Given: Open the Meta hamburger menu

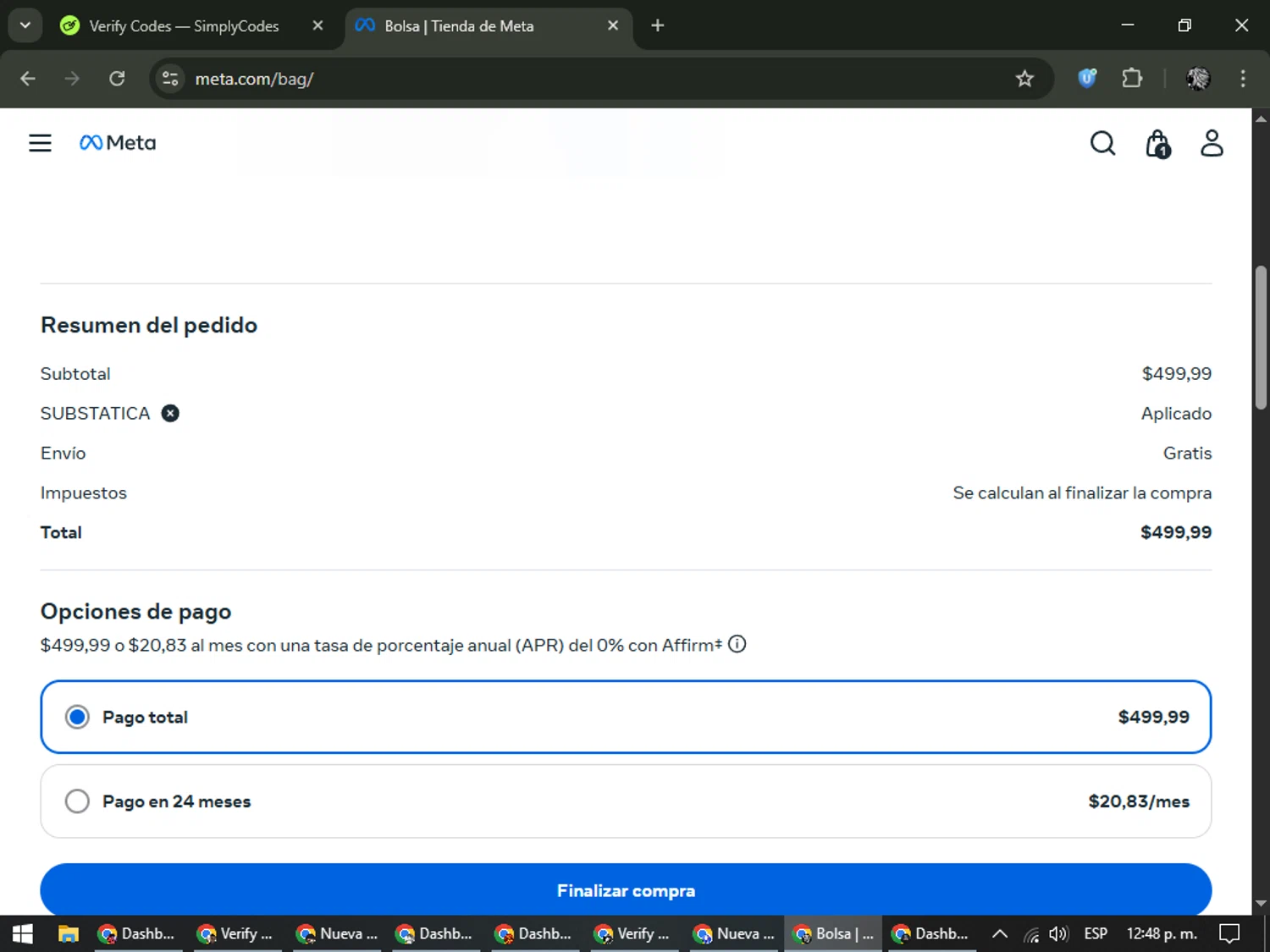Looking at the screenshot, I should 40,143.
